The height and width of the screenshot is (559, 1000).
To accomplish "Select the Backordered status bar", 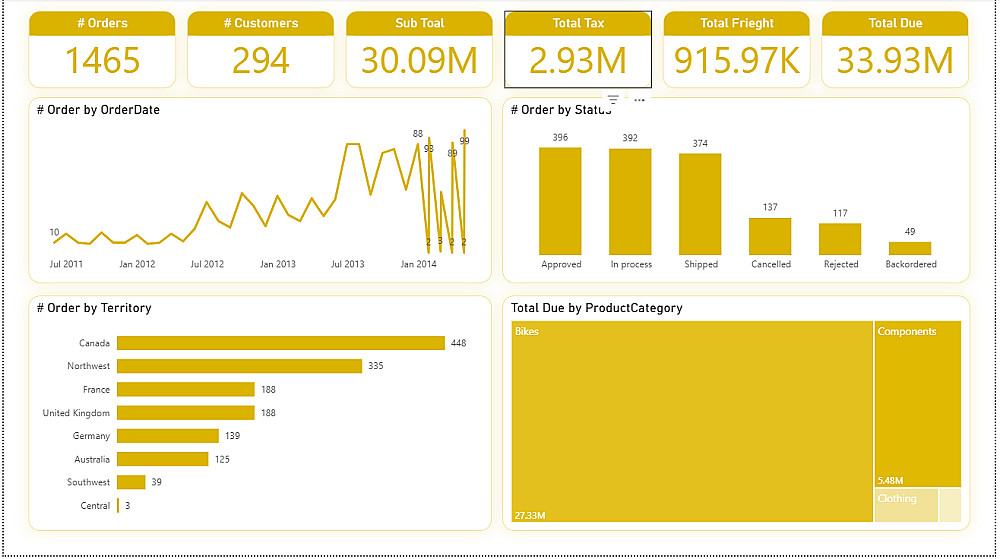I will (910, 249).
